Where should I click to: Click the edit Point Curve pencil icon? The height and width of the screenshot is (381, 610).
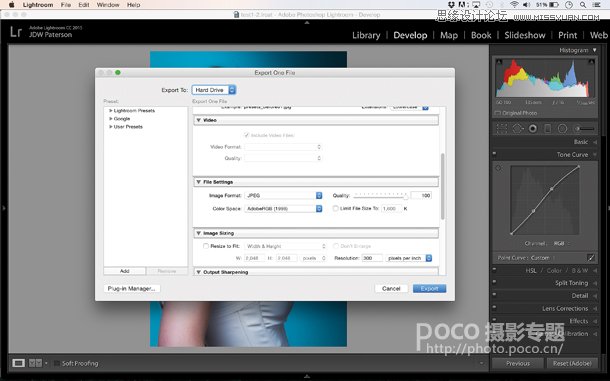(x=591, y=258)
